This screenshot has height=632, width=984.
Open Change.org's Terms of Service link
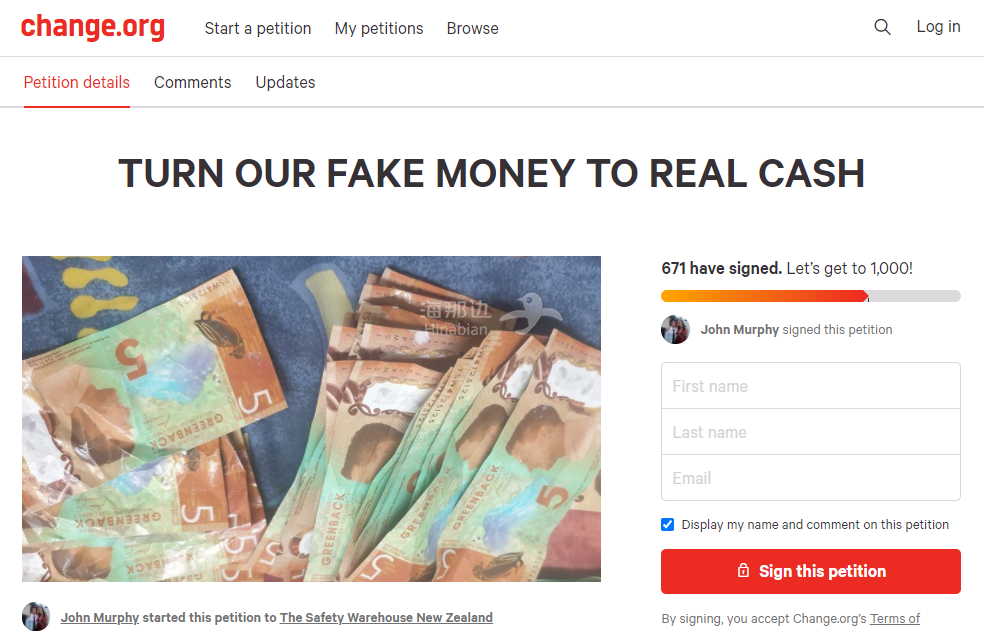pos(895,619)
